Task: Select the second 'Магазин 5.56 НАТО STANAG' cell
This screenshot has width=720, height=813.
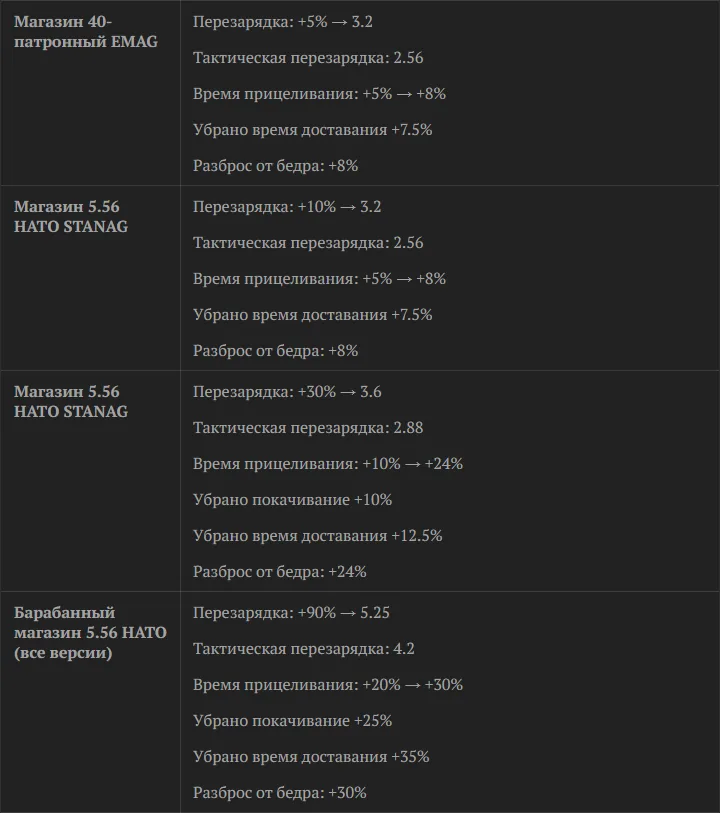Action: point(71,401)
